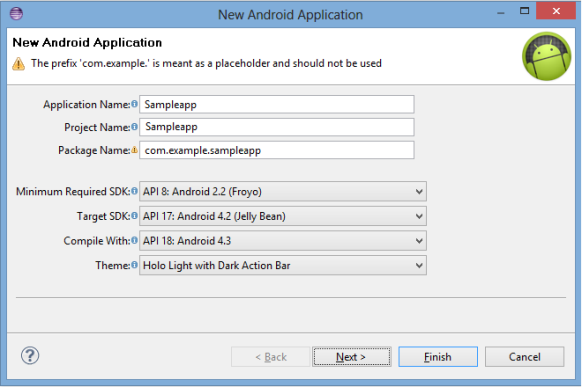
Task: Click the Finish button
Action: click(438, 357)
